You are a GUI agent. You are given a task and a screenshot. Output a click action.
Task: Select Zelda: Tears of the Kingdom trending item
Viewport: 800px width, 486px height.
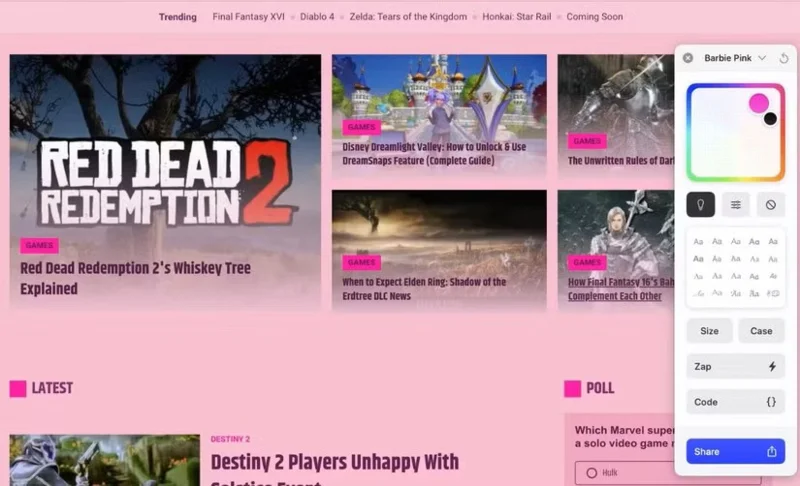[408, 17]
